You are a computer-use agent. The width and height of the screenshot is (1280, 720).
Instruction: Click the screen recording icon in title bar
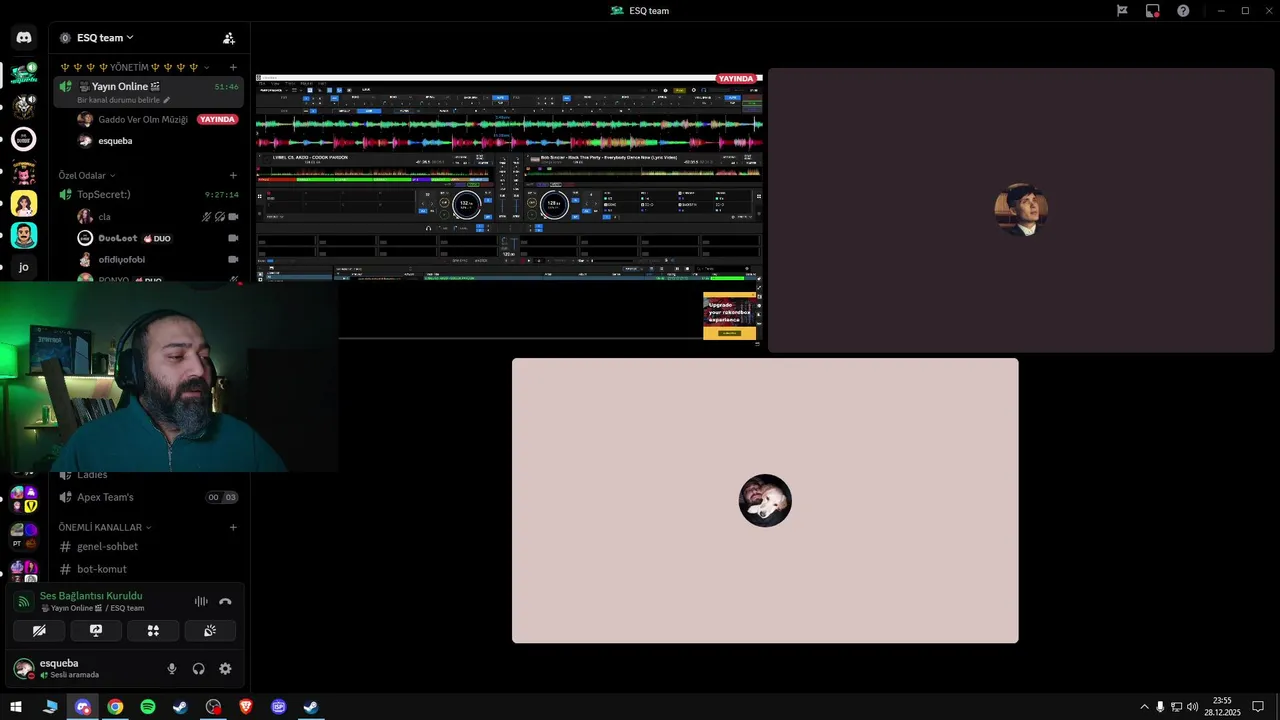coord(1152,11)
